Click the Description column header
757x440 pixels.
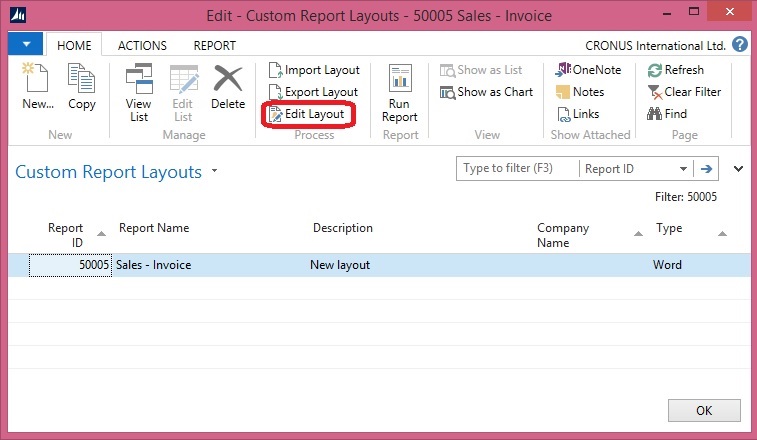tap(343, 228)
